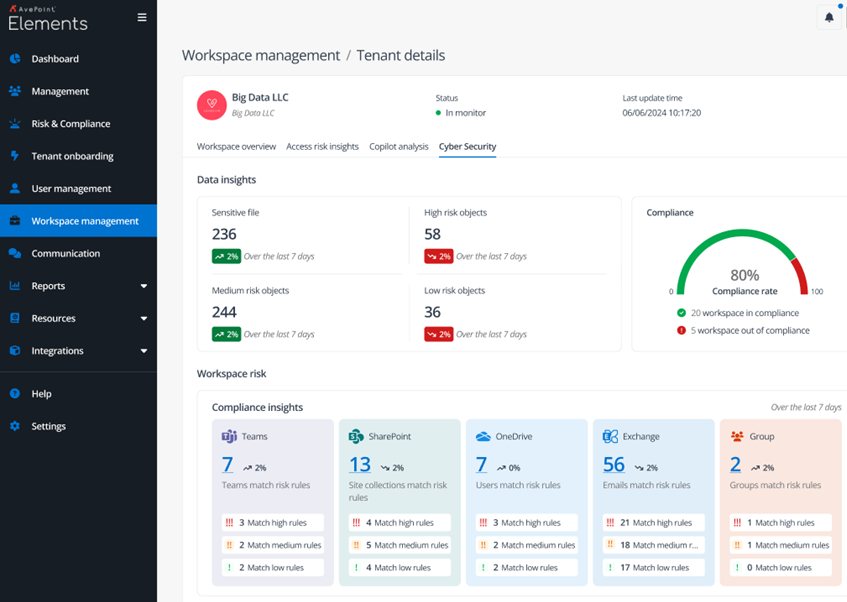Click the Management people icon
The width and height of the screenshot is (847, 602).
point(15,91)
